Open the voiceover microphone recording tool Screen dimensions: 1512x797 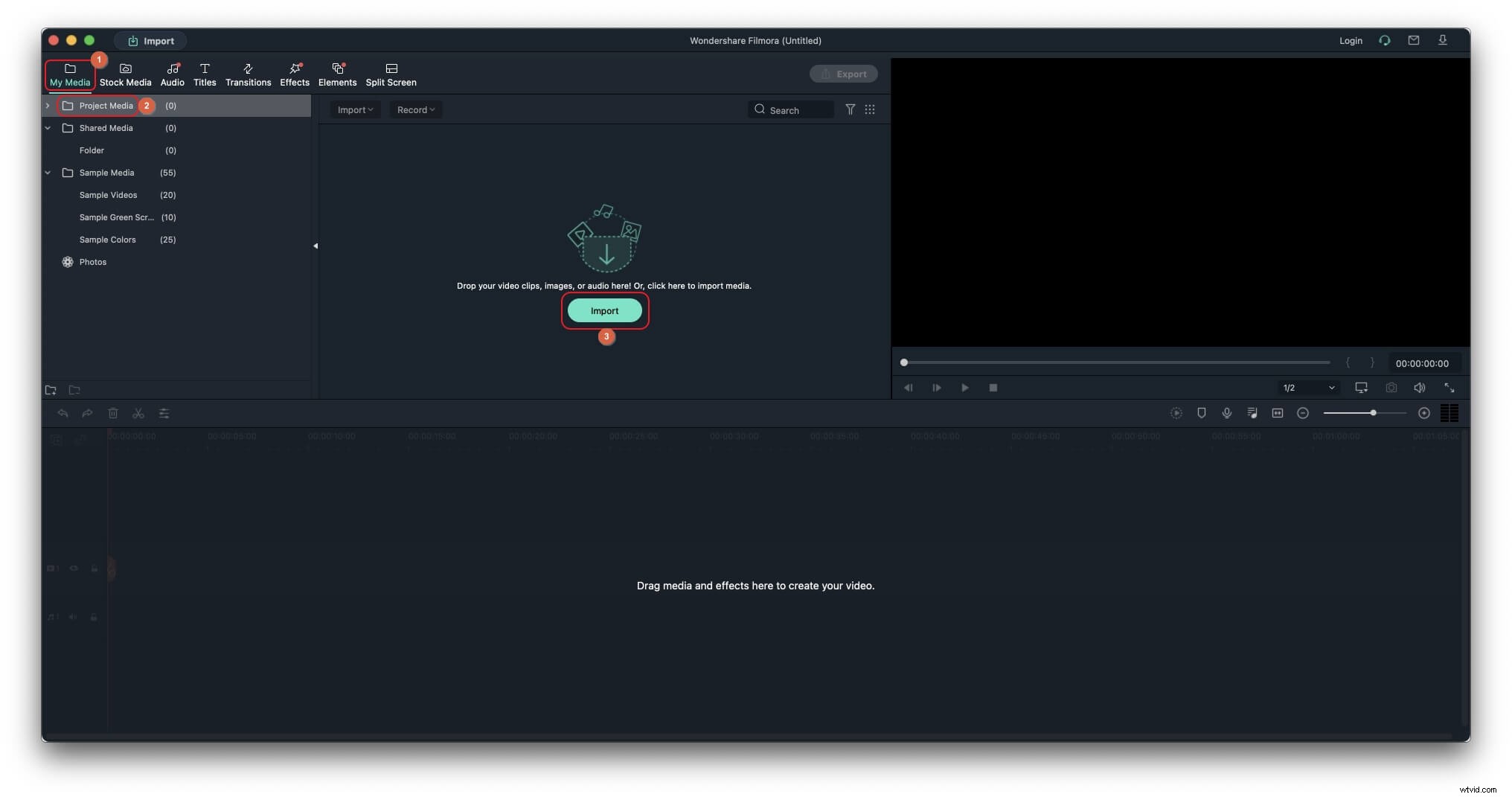click(x=1227, y=413)
